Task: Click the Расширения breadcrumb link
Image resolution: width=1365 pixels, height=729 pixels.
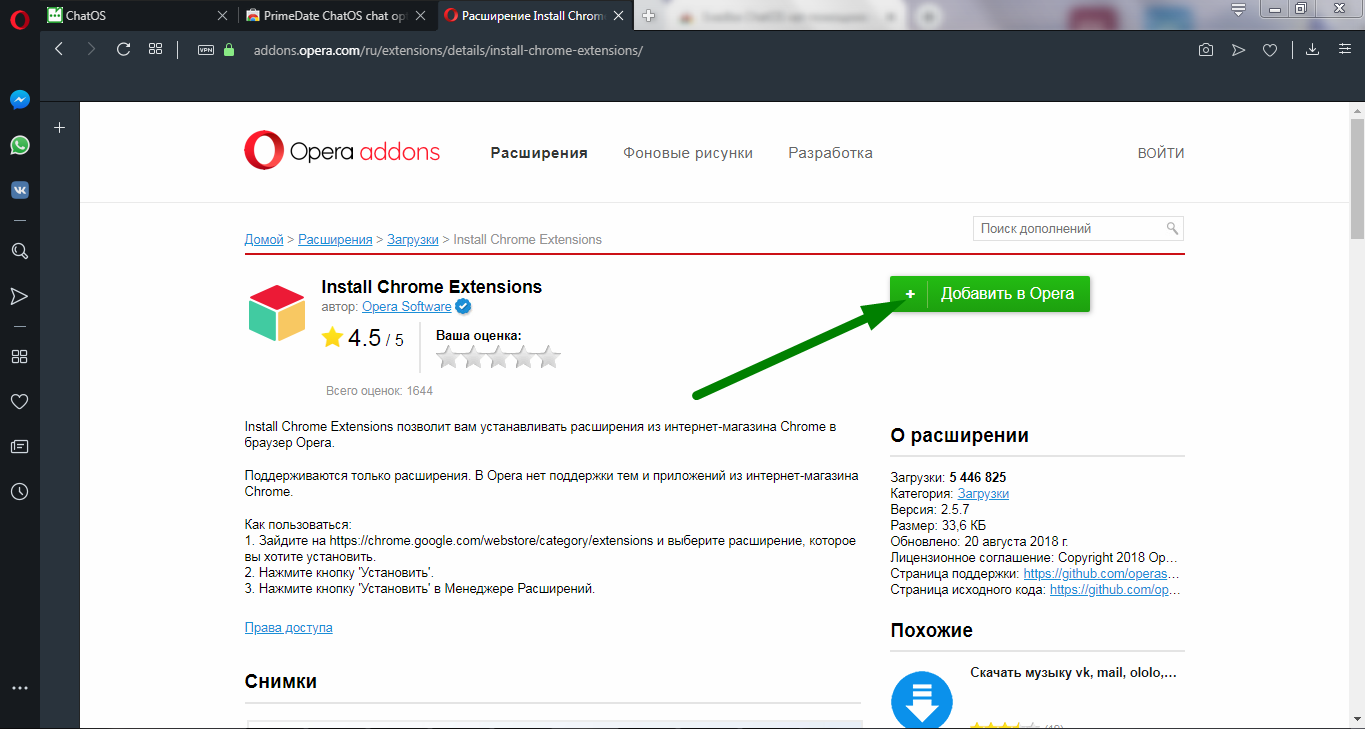Action: click(x=335, y=239)
